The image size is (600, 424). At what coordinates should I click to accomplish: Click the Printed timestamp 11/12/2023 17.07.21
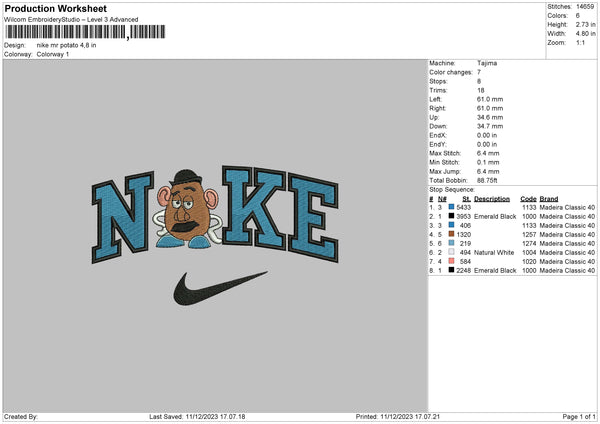410,417
